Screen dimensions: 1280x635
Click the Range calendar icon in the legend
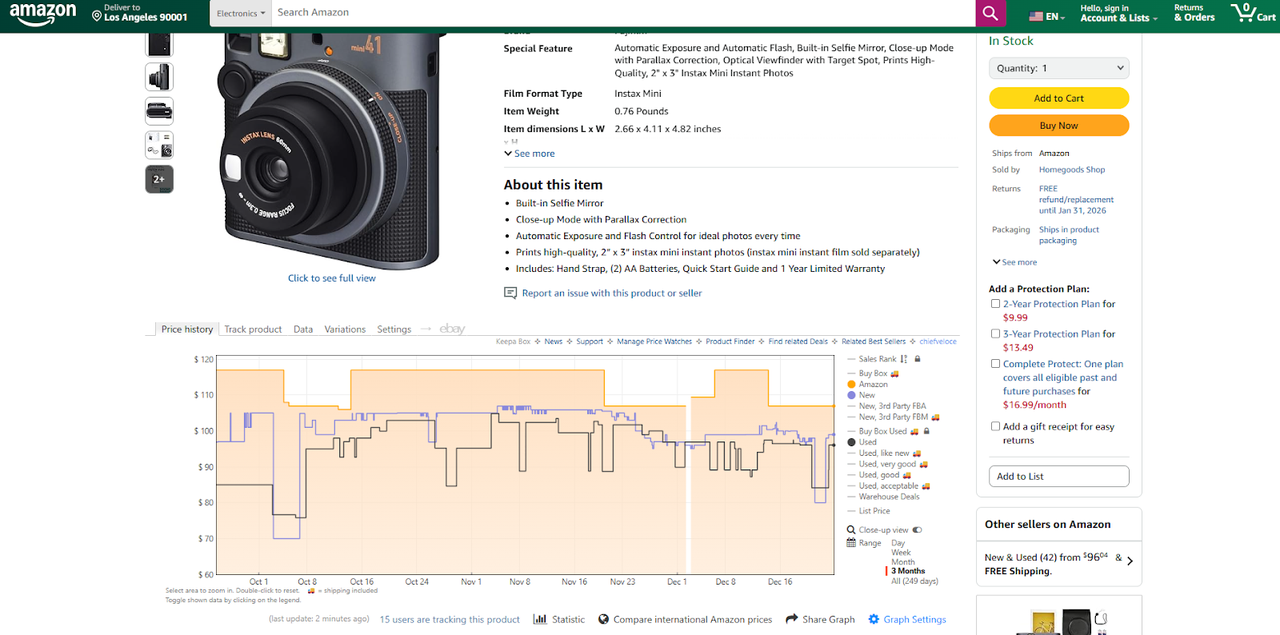coord(852,542)
